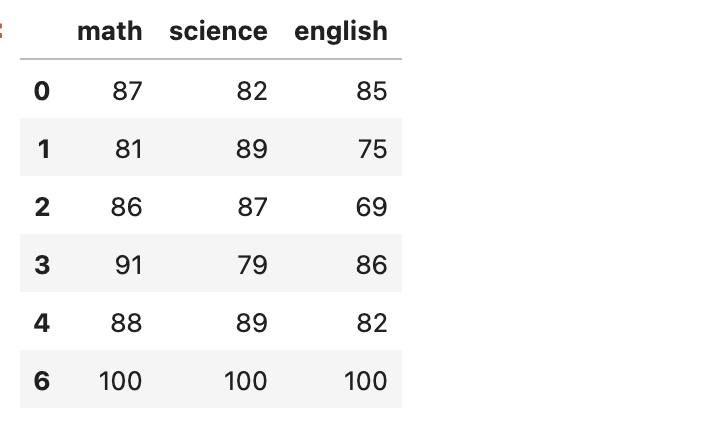Image resolution: width=716 pixels, height=428 pixels.
Task: Click the math column header
Action: coord(110,31)
